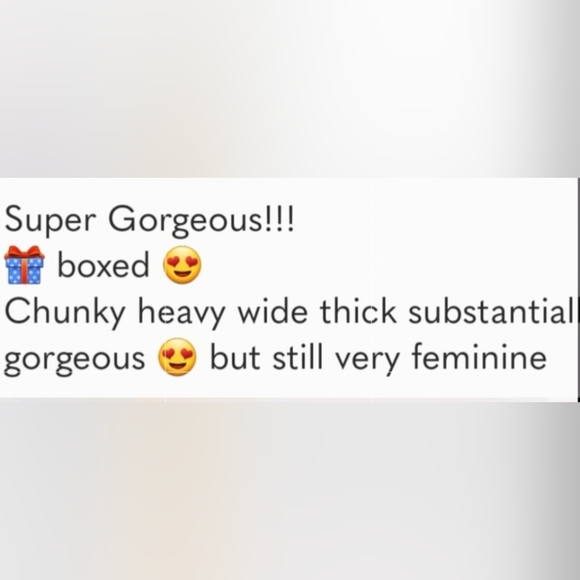
Task: Click the word 'thick'
Action: (358, 311)
